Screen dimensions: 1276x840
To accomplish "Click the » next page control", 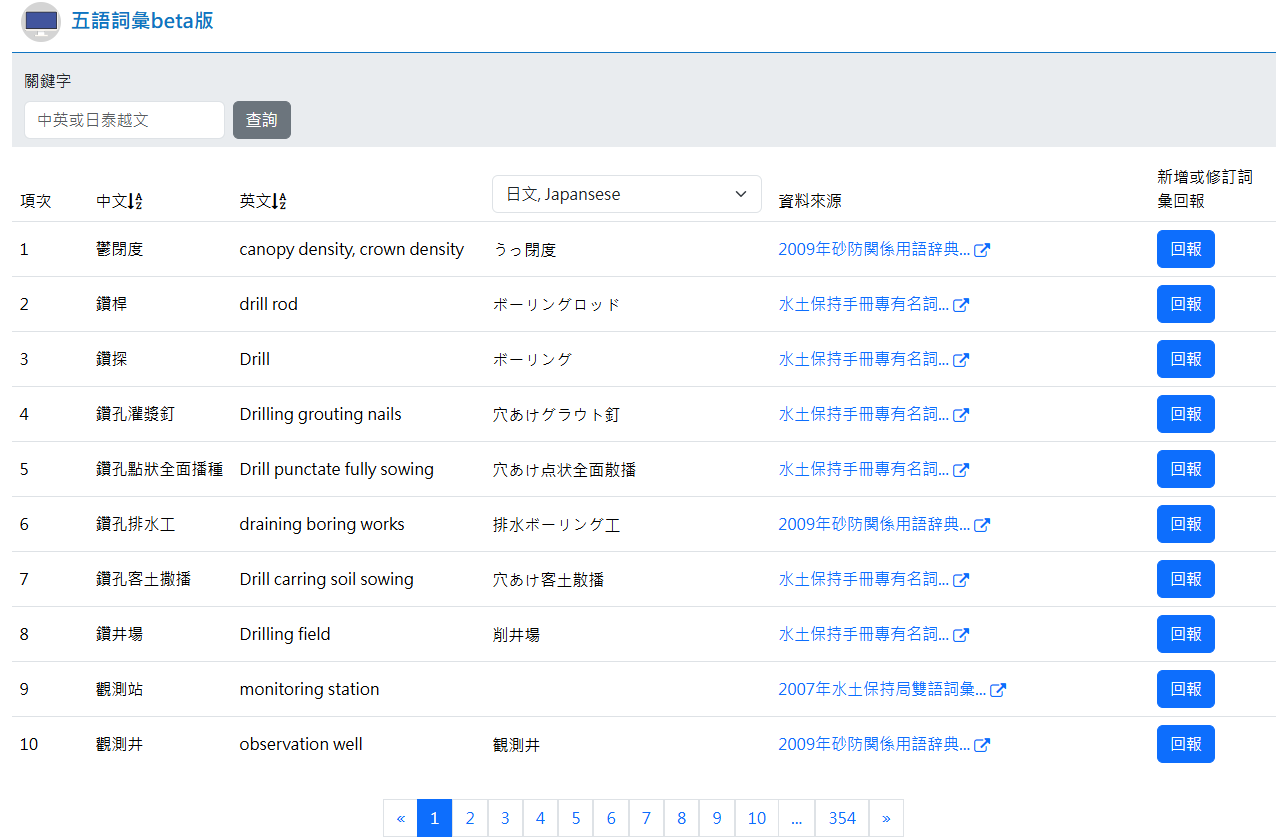I will [885, 818].
